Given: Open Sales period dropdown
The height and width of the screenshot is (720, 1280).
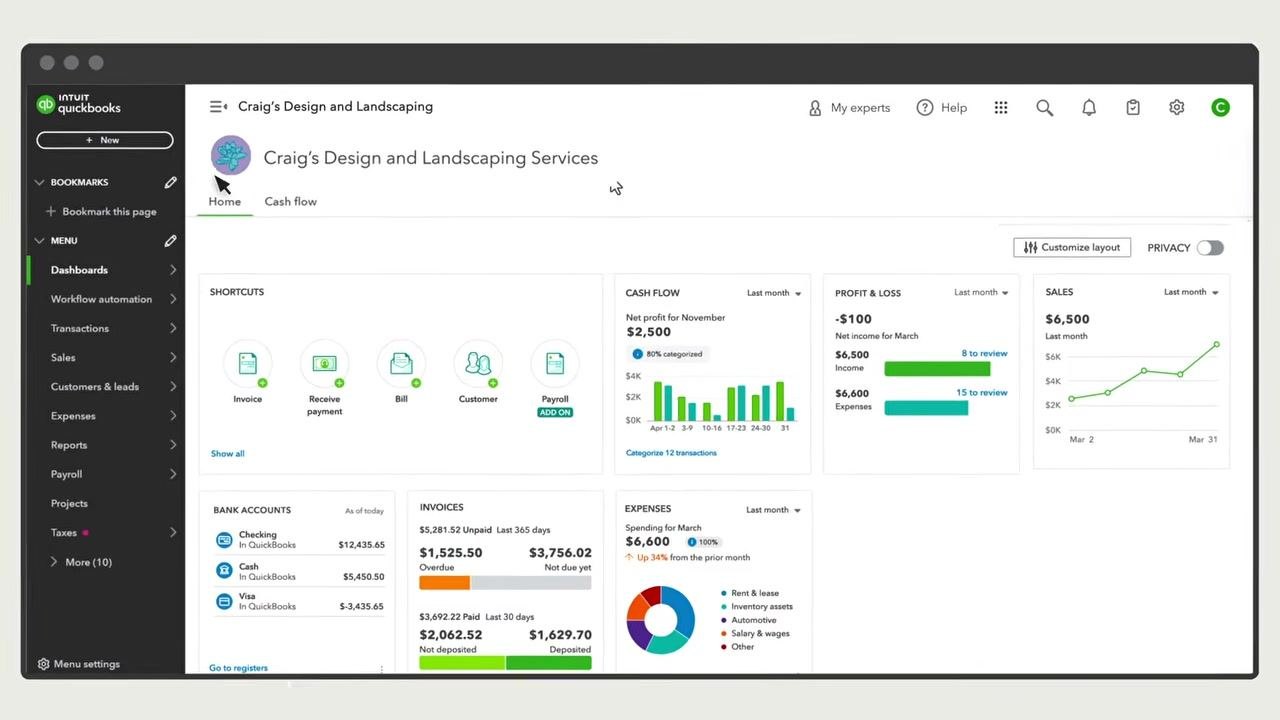Looking at the screenshot, I should pyautogui.click(x=1191, y=293).
